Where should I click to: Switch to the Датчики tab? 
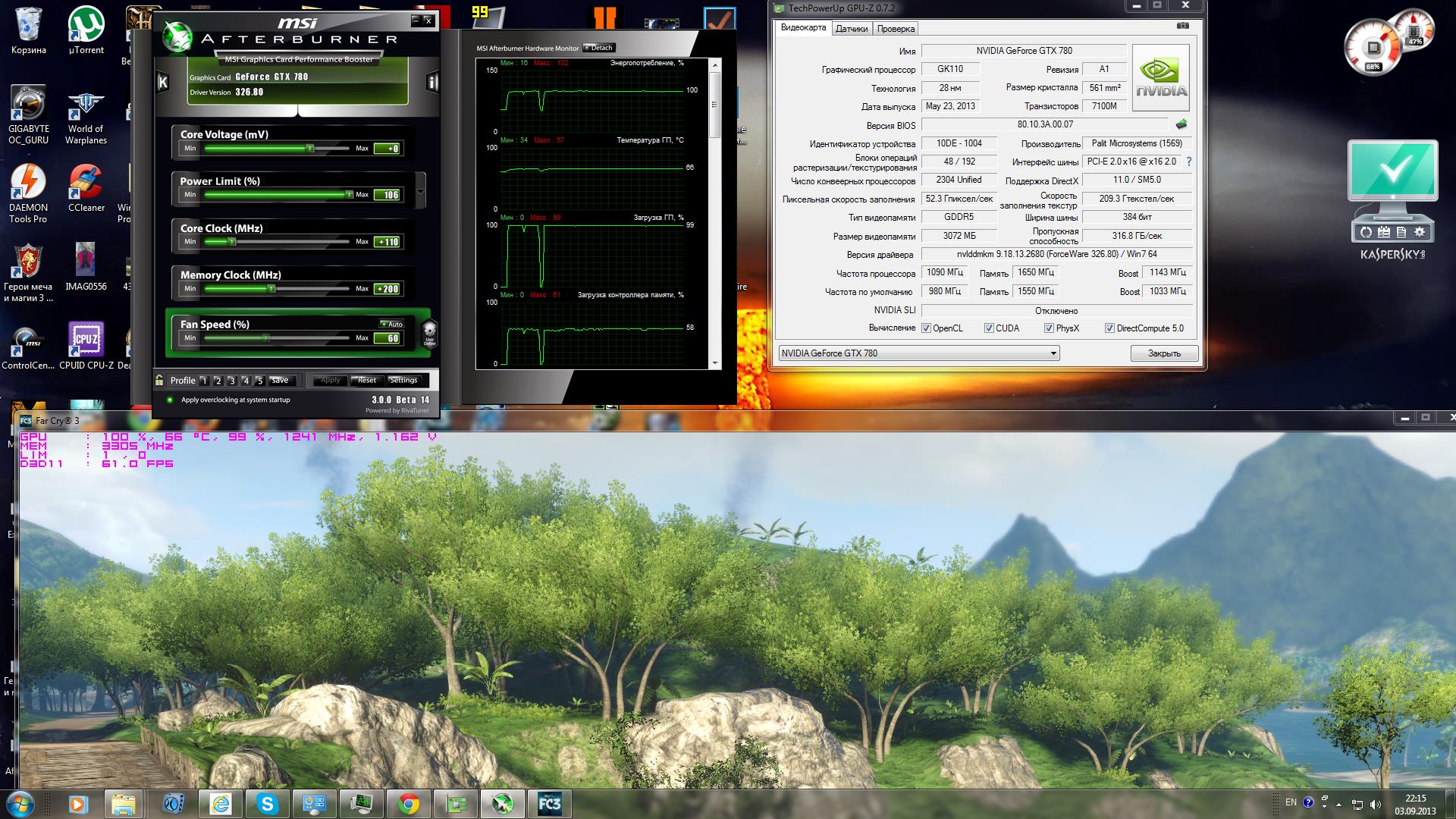(852, 29)
